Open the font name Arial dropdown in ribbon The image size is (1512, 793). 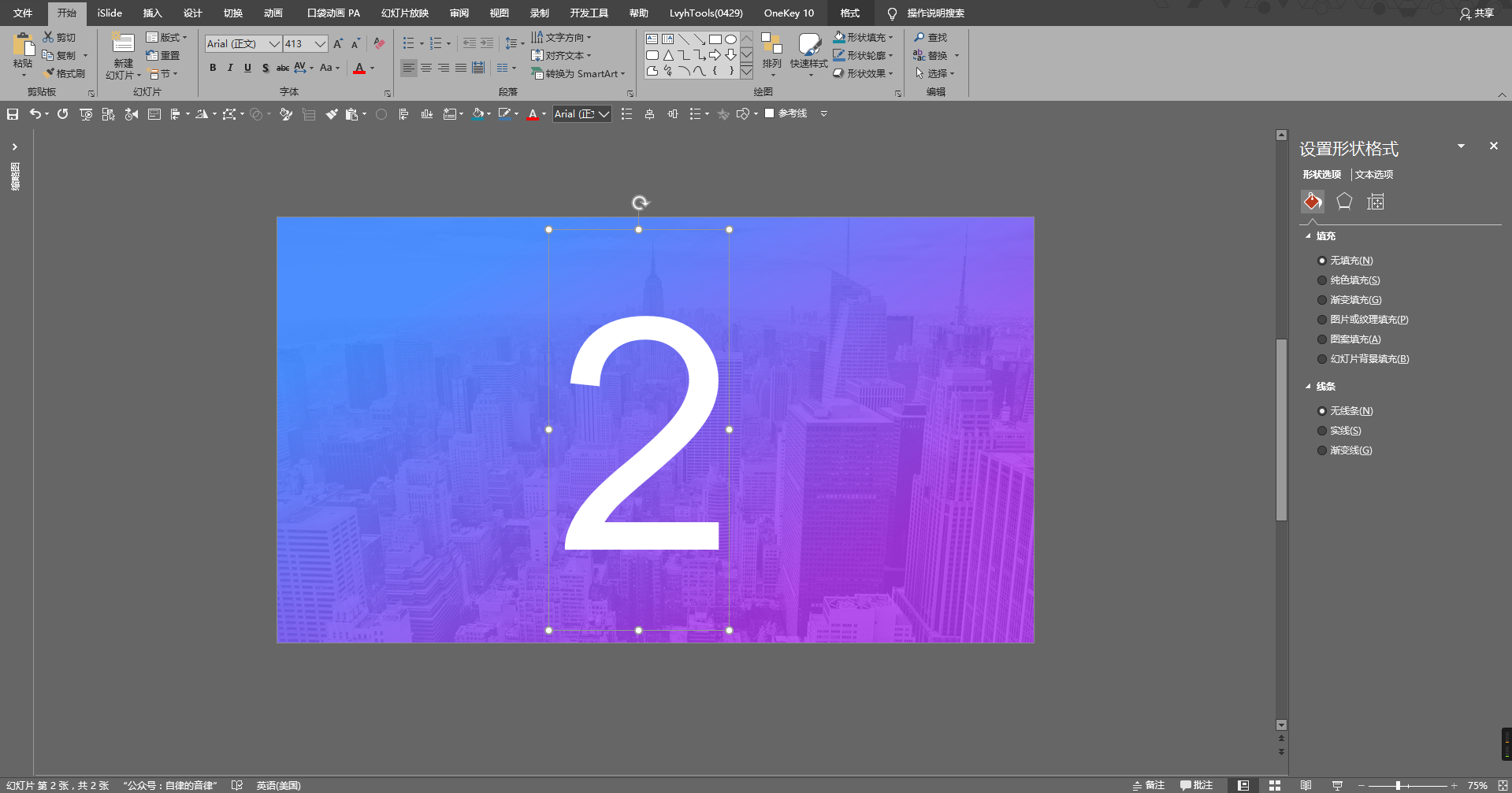point(275,44)
